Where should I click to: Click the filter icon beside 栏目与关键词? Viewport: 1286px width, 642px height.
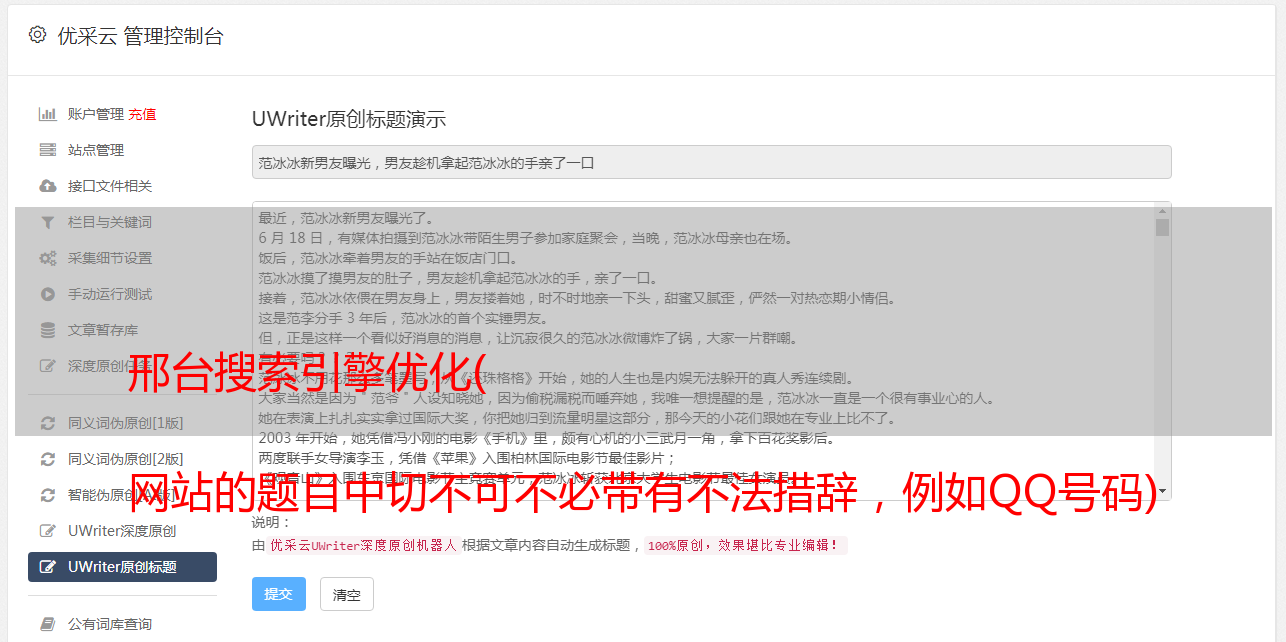47,222
